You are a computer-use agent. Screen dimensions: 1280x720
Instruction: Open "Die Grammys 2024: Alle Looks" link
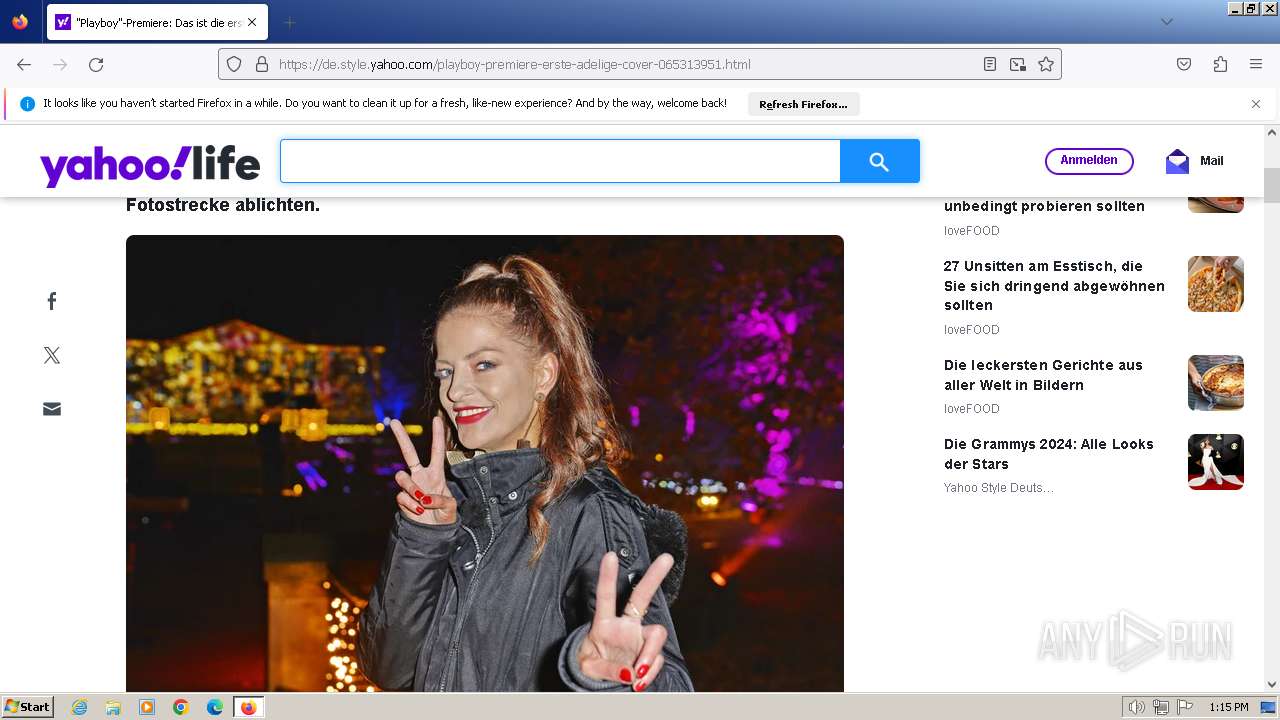(x=1049, y=454)
